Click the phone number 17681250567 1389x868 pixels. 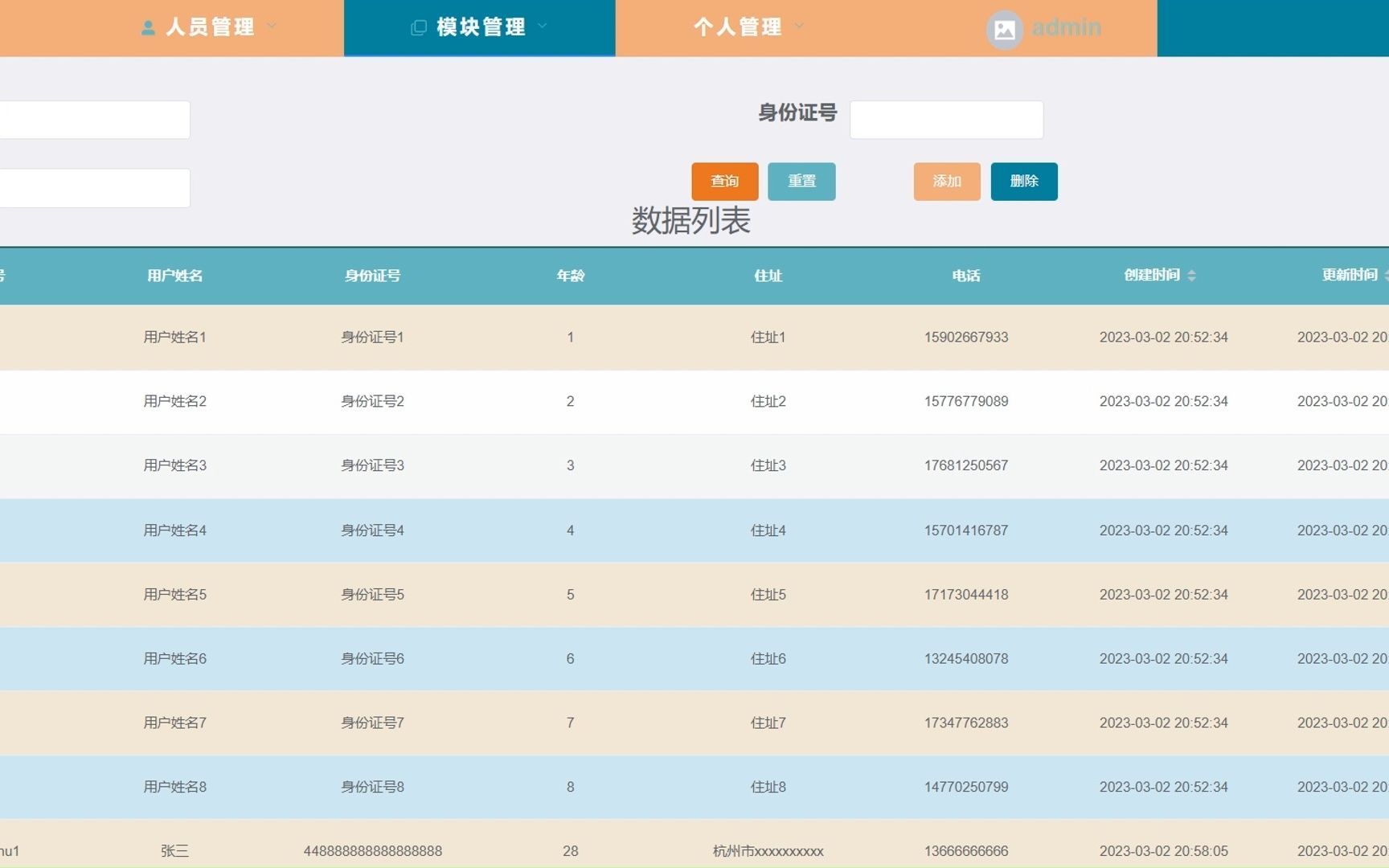966,466
